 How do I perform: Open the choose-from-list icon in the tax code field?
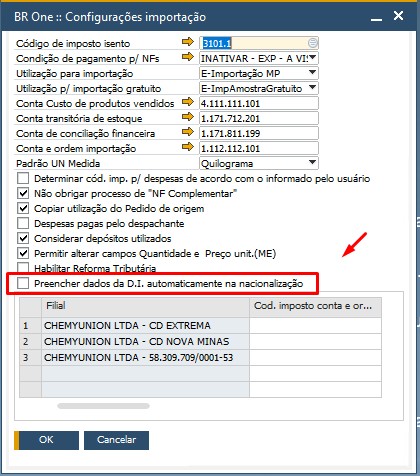312,43
